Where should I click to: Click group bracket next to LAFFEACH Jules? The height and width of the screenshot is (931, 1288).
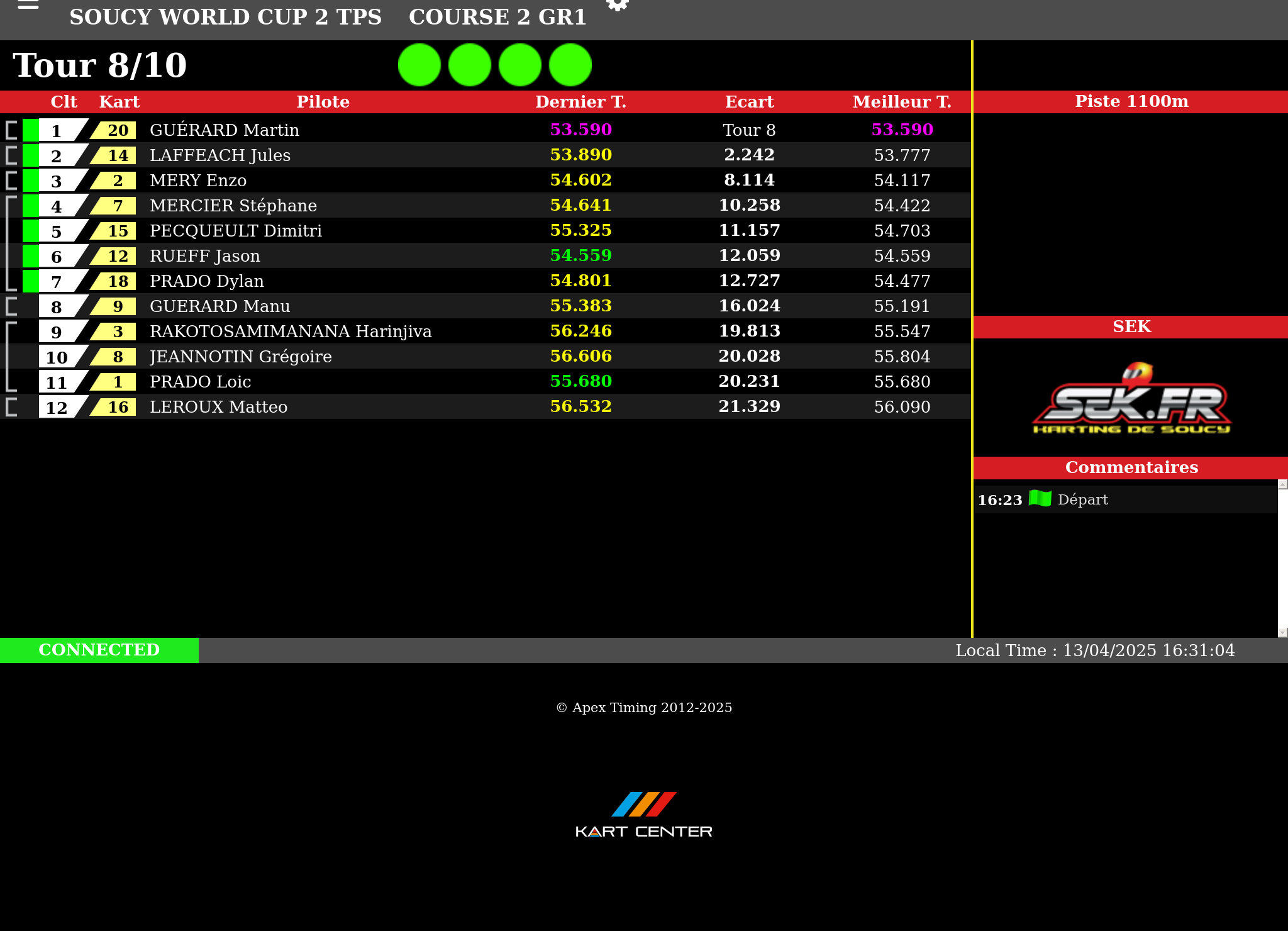coord(11,155)
